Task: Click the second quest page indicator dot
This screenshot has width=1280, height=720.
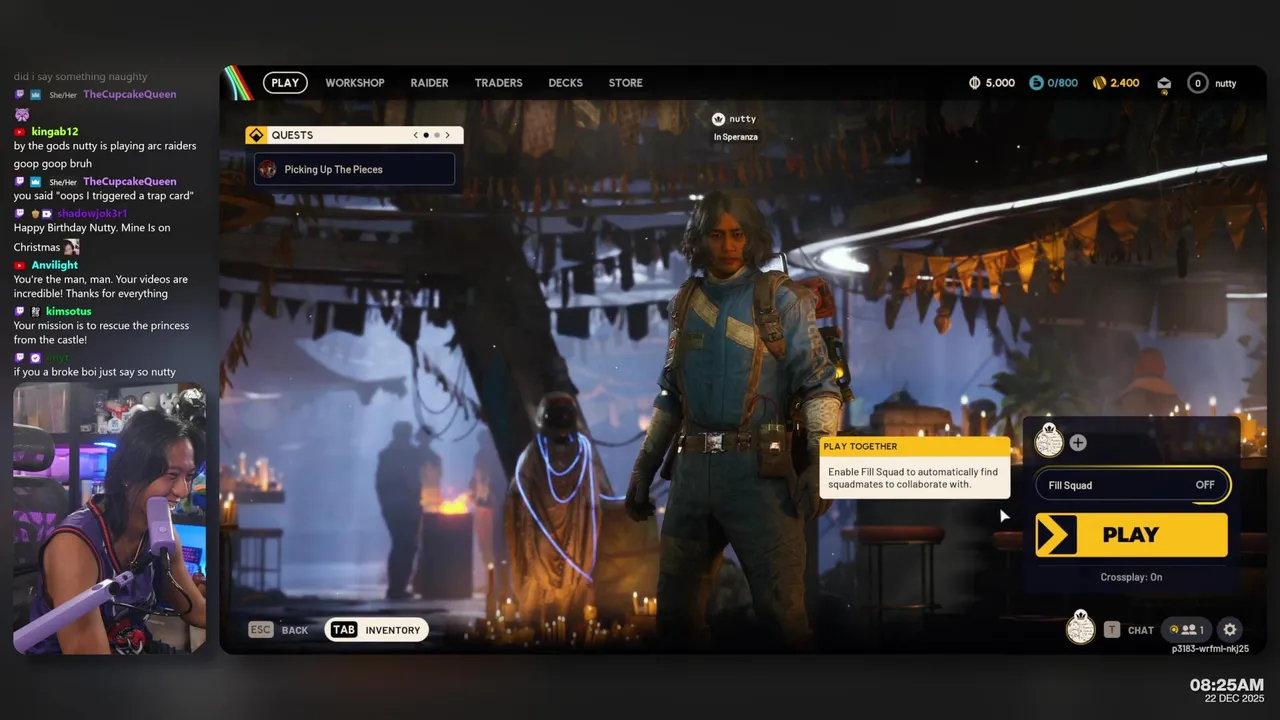Action: tap(436, 135)
